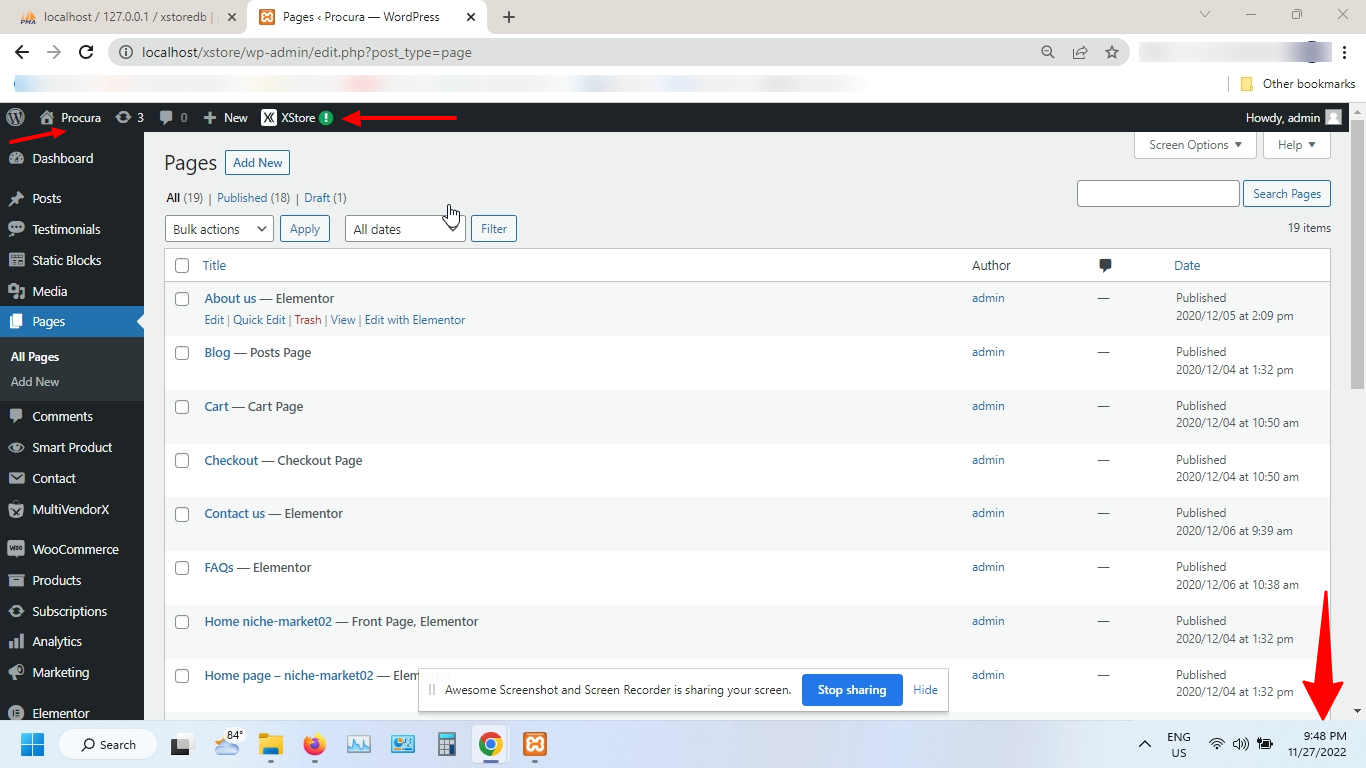Open the XStore menu in the admin bar
The height and width of the screenshot is (768, 1366).
pyautogui.click(x=295, y=117)
